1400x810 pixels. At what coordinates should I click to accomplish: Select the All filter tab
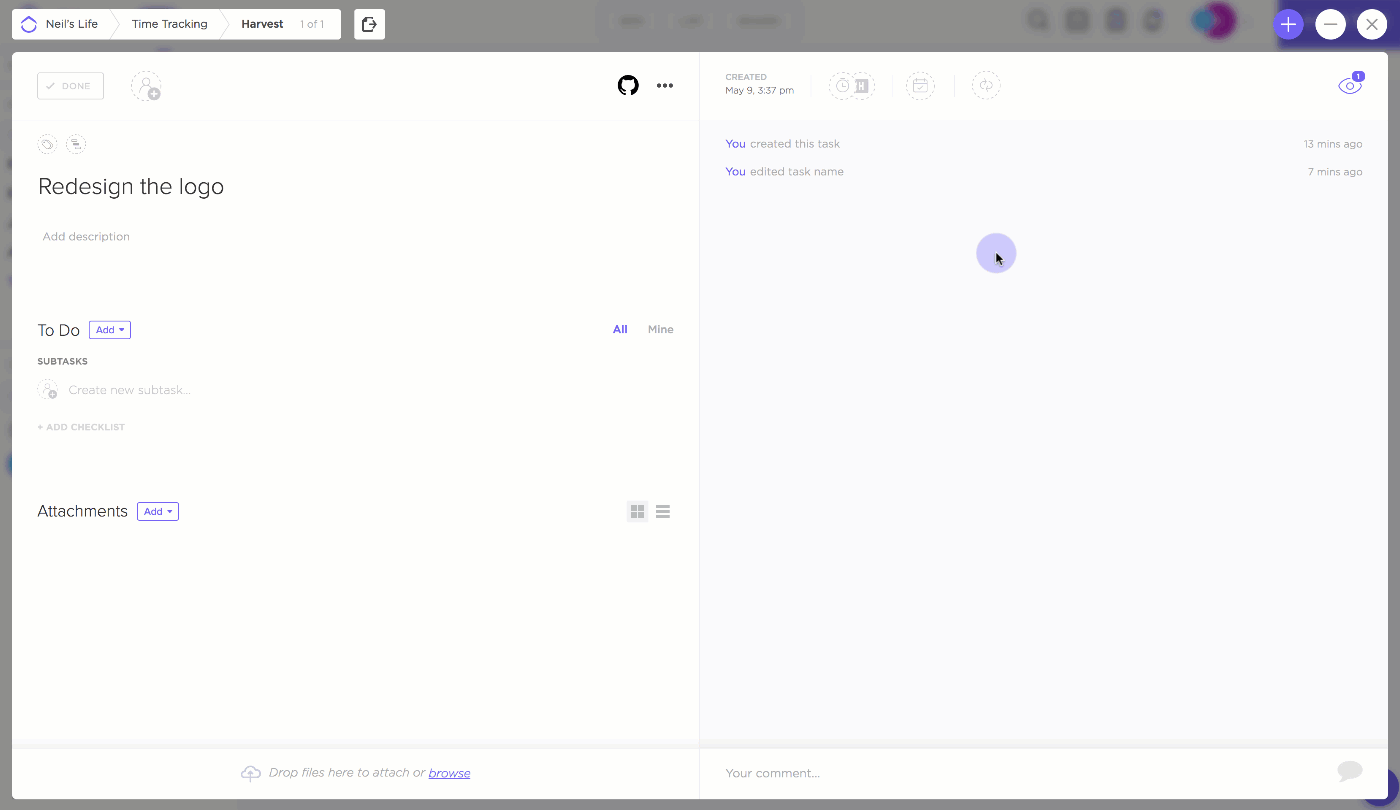pyautogui.click(x=620, y=330)
